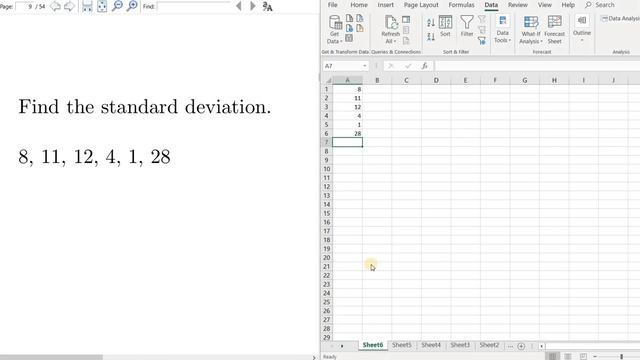Select cell A3 containing 12
This screenshot has height=360, width=640.
pyautogui.click(x=347, y=107)
